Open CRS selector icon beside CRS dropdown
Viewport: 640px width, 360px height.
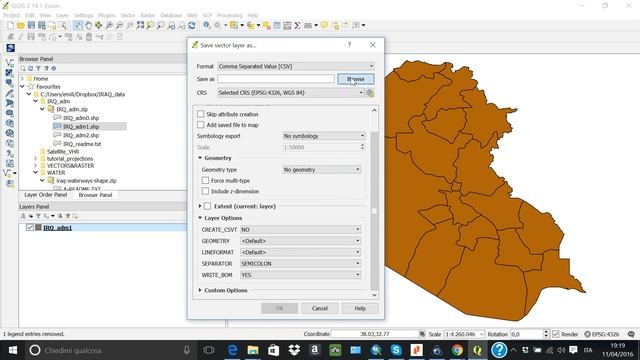point(370,93)
